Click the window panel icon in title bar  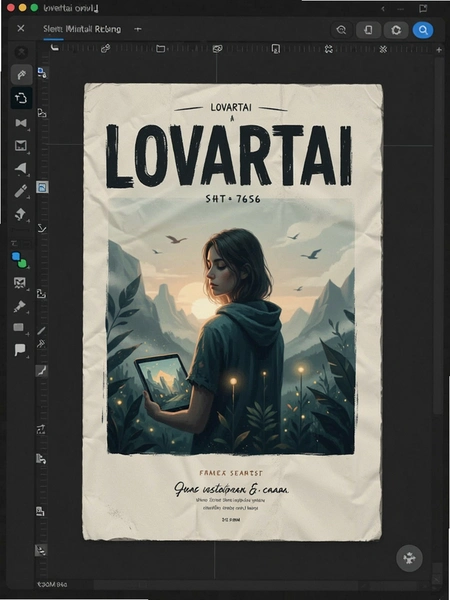tap(423, 8)
